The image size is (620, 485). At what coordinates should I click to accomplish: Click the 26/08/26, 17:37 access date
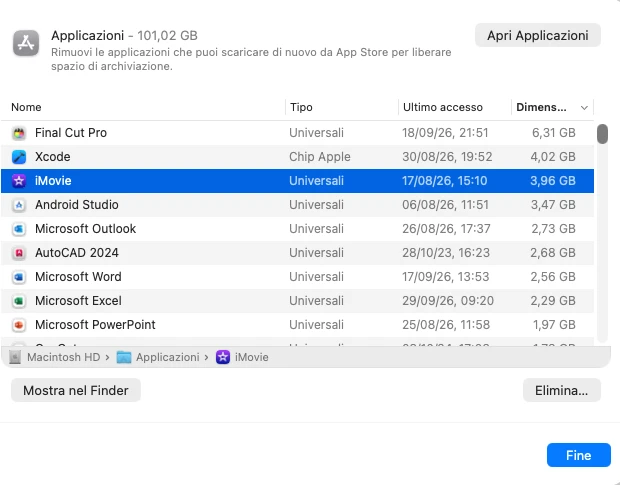(446, 229)
